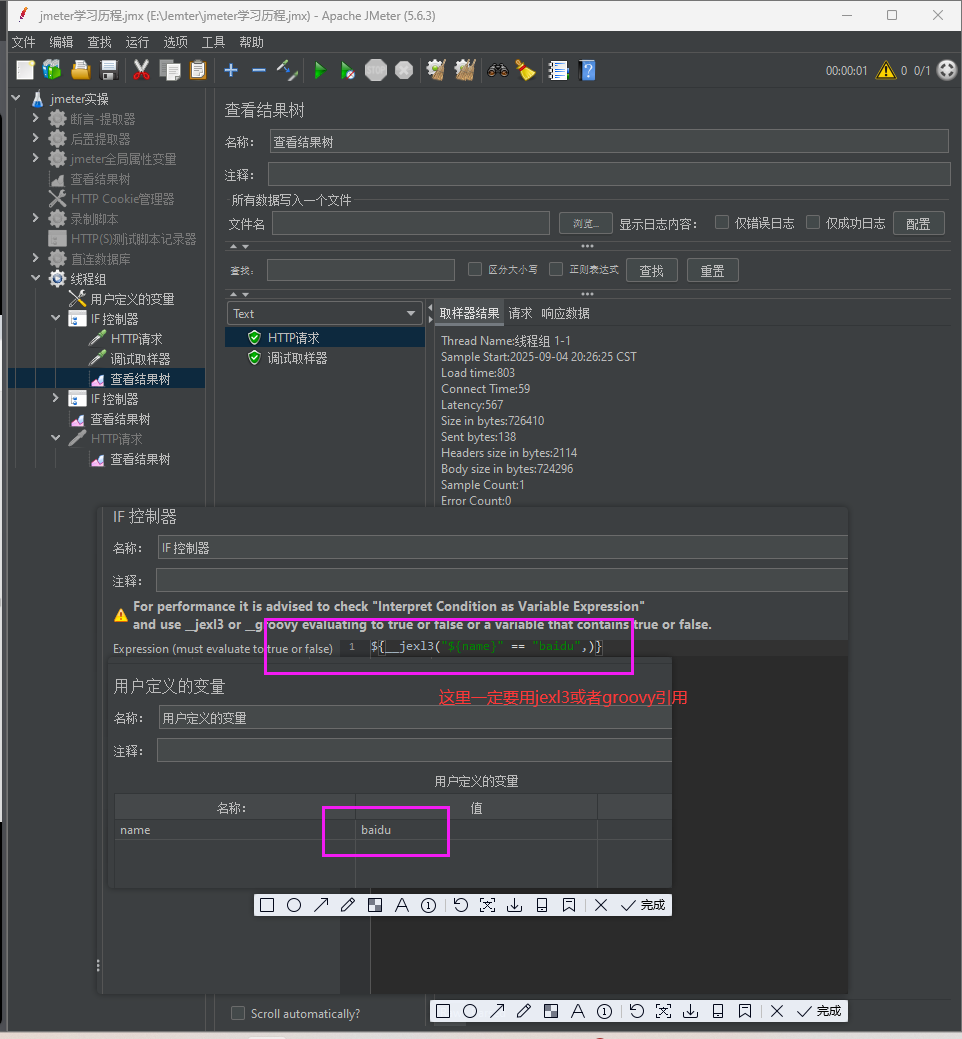Viewport: 962px width, 1039px height.
Task: Expand the 录制脚本 tree node
Action: pos(36,217)
